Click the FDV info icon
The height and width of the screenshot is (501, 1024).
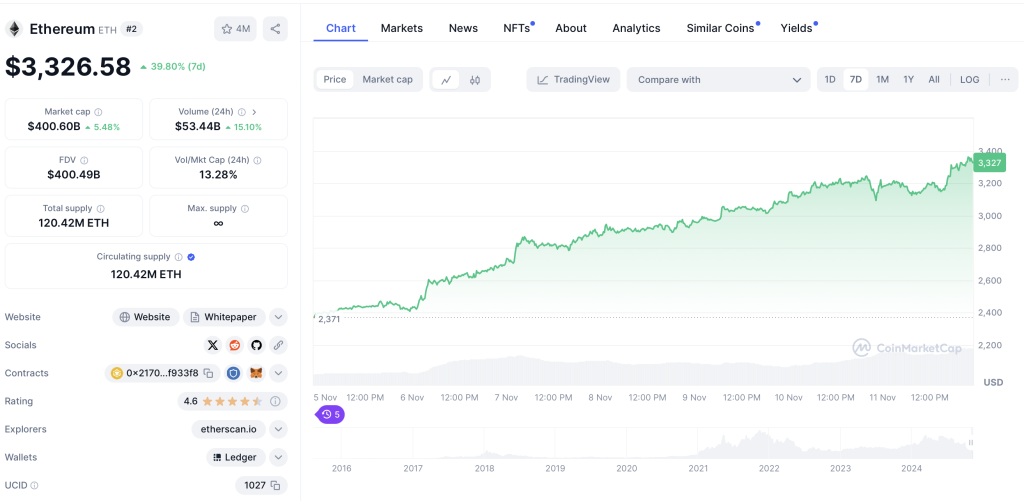tap(84, 160)
